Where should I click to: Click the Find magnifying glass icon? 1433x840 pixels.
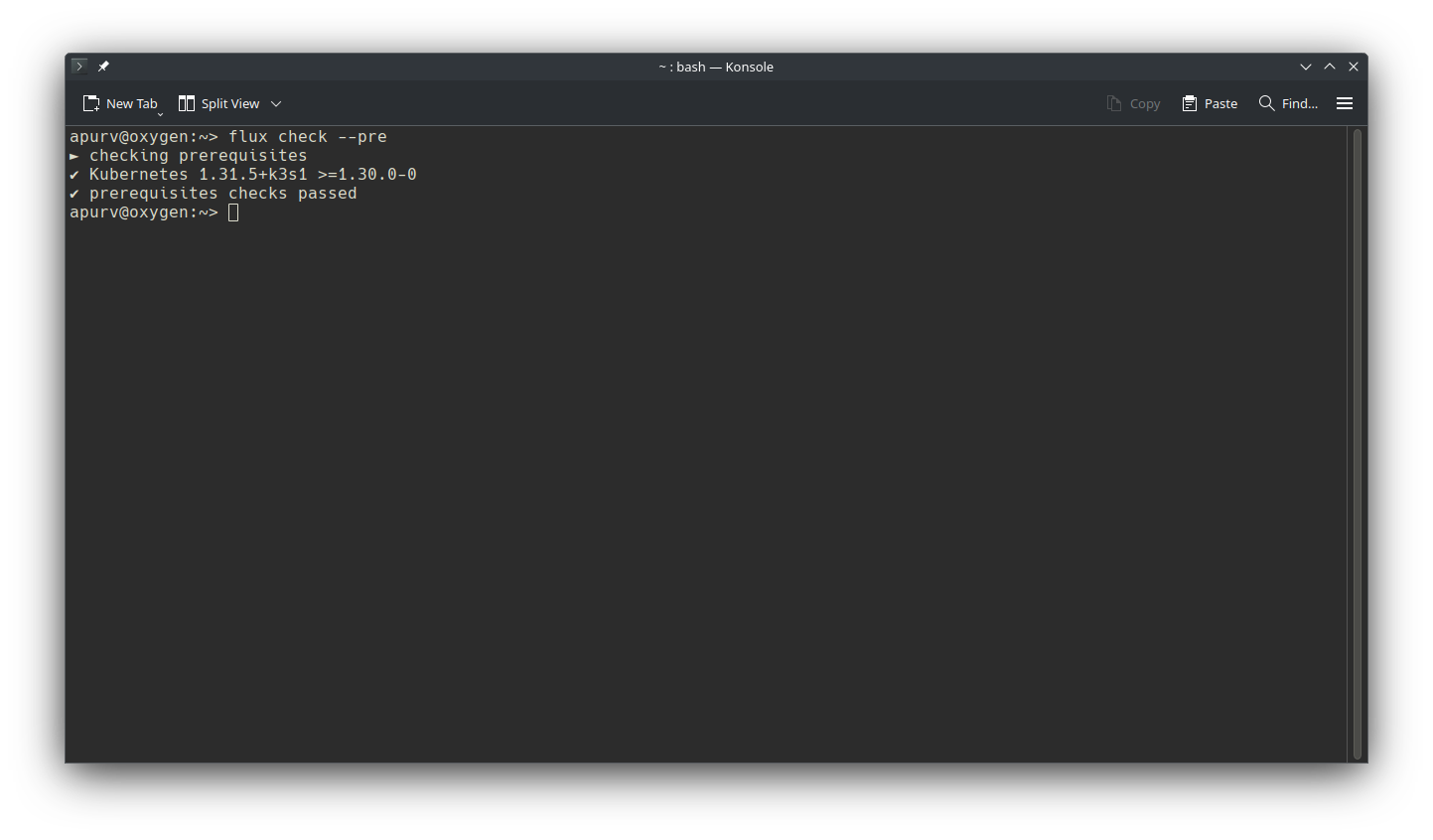click(1266, 103)
